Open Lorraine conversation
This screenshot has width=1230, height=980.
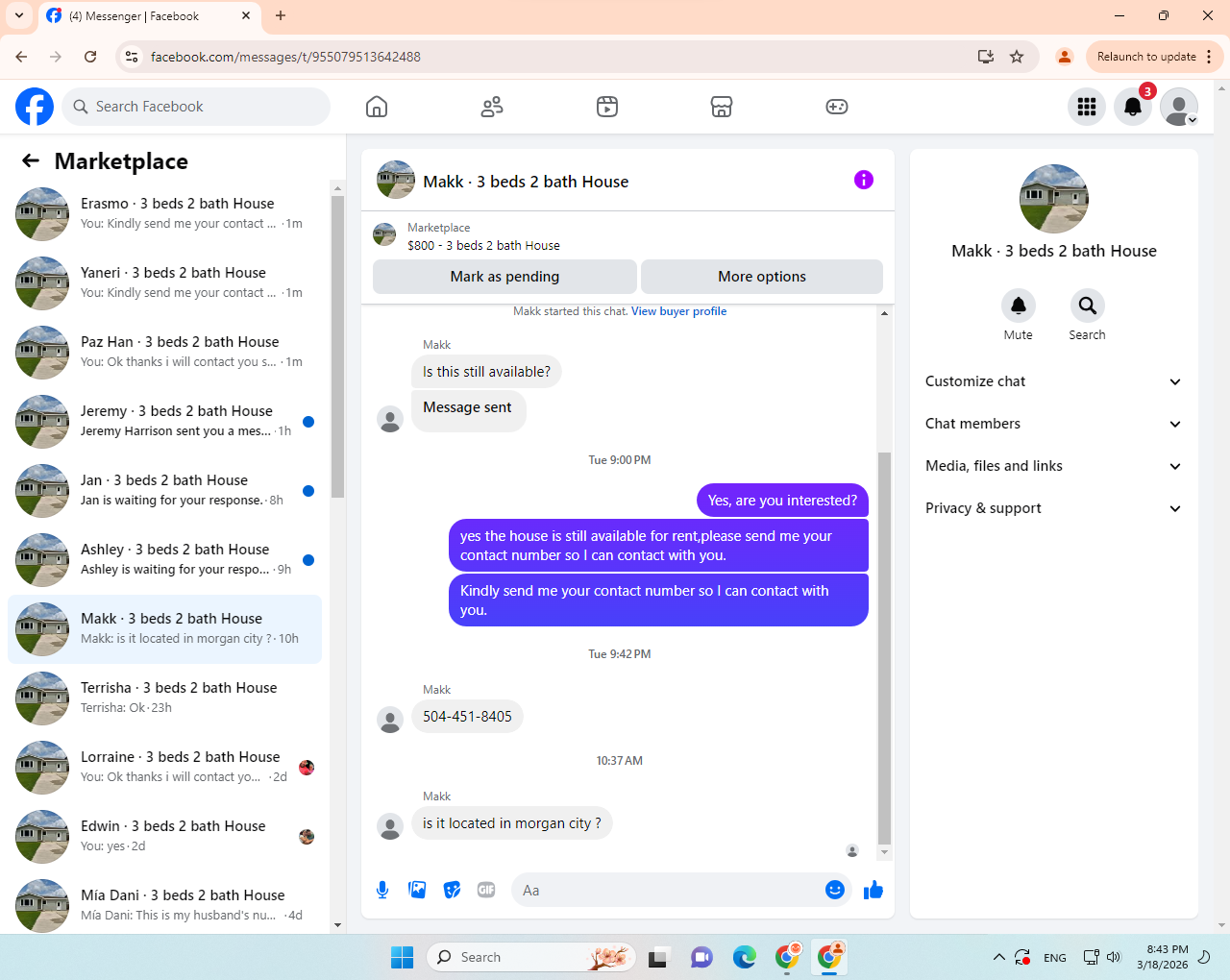pyautogui.click(x=165, y=768)
